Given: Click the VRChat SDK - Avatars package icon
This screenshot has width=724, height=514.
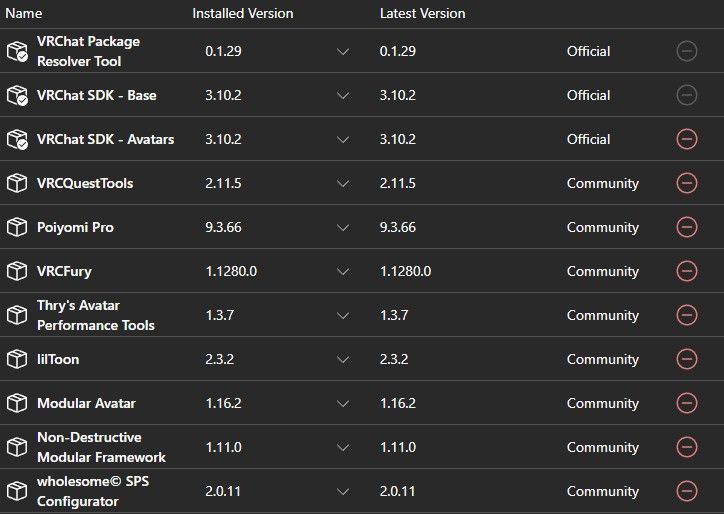Looking at the screenshot, I should click(x=17, y=139).
